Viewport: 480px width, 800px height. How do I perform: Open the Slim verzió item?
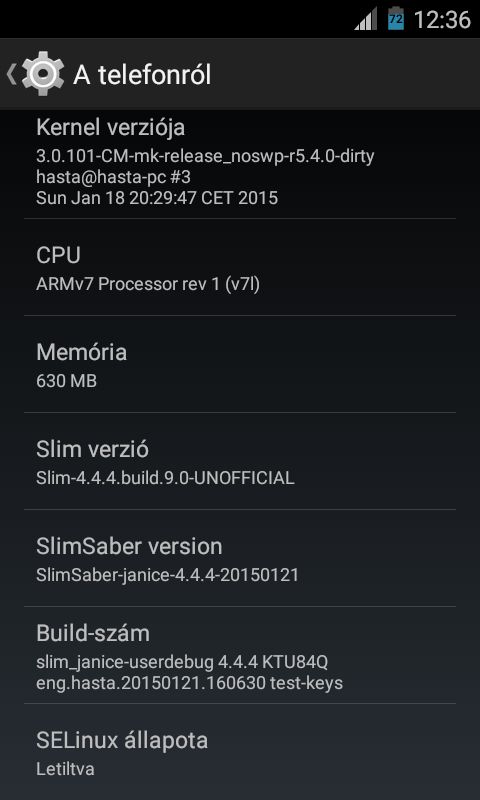[240, 461]
